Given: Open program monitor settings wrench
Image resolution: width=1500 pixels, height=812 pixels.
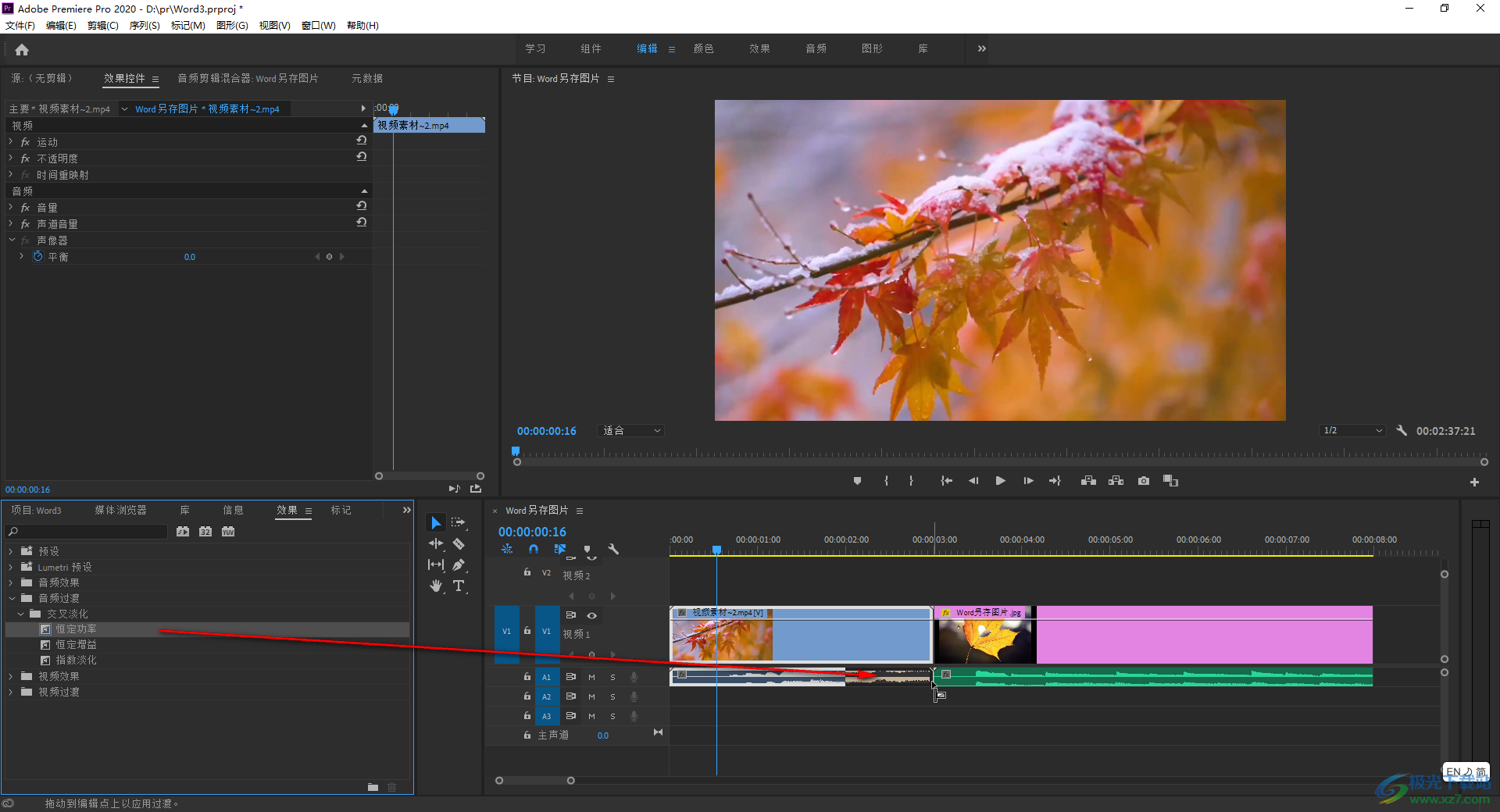Looking at the screenshot, I should click(1402, 430).
